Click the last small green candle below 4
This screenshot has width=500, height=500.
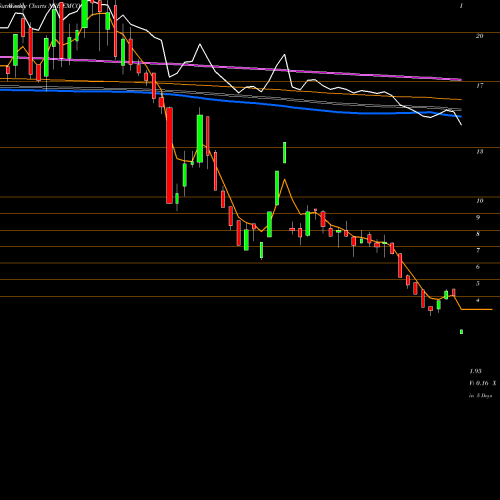[x=462, y=332]
